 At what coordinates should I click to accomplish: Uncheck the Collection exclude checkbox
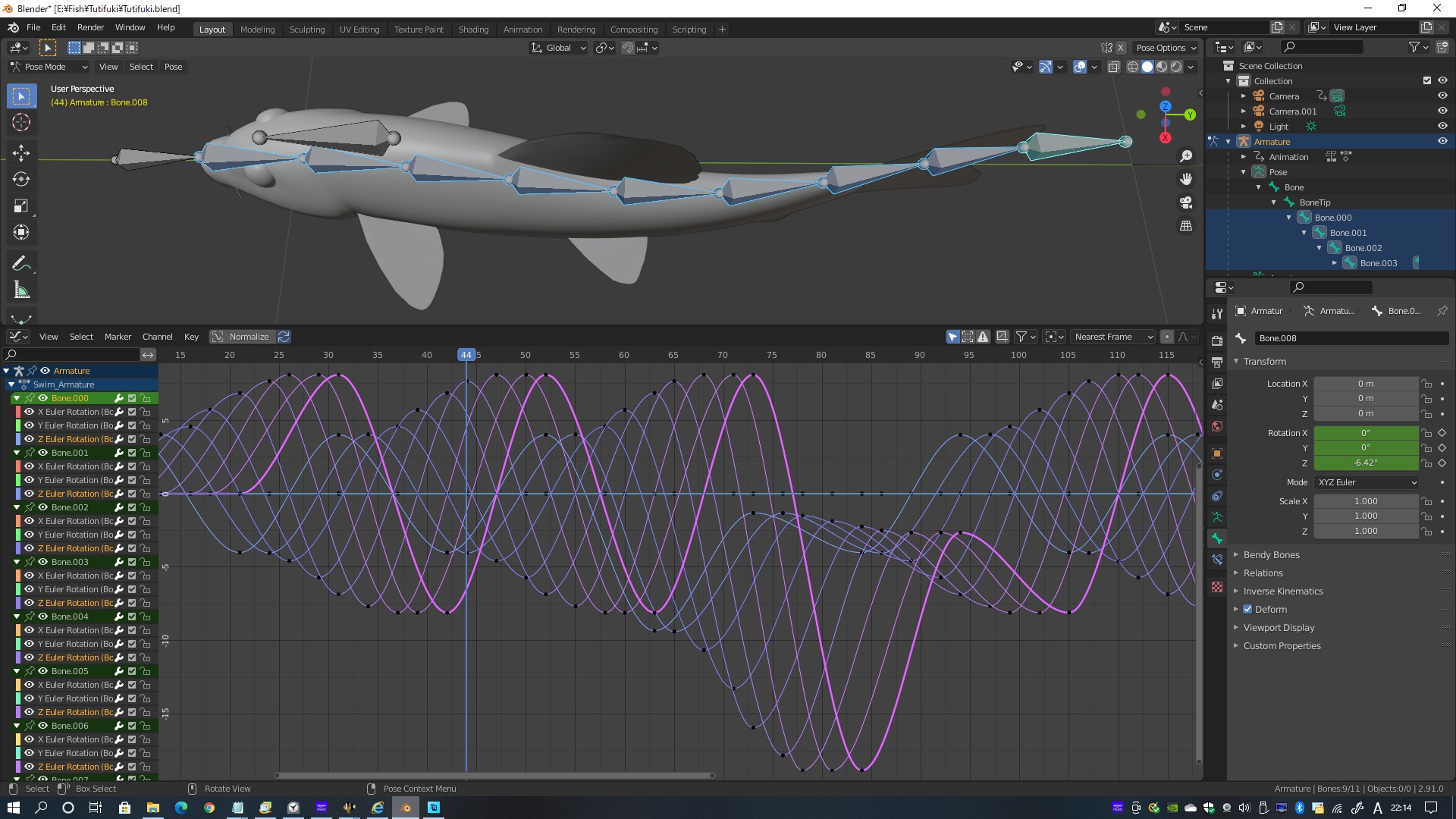pos(1426,81)
